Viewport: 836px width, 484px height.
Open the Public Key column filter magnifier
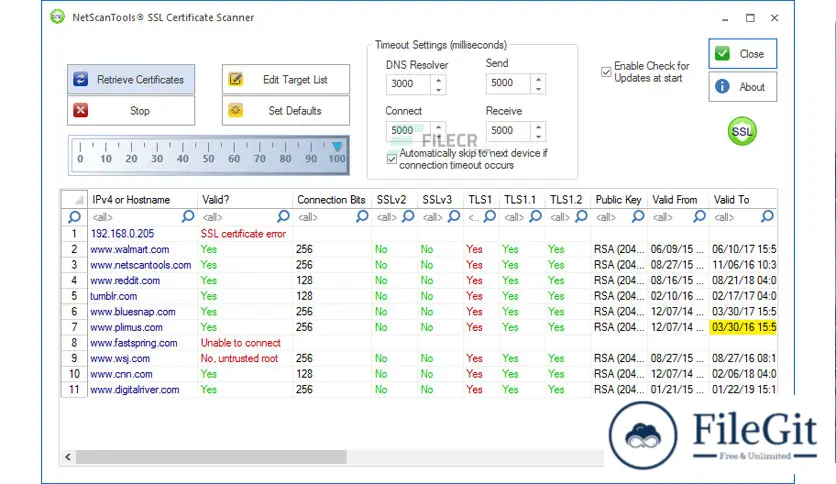pyautogui.click(x=638, y=216)
